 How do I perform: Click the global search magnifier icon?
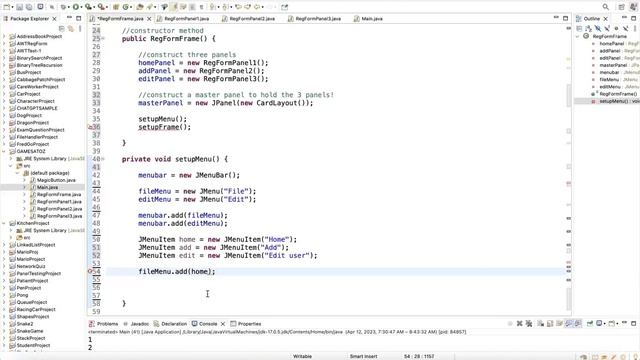tap(606, 7)
